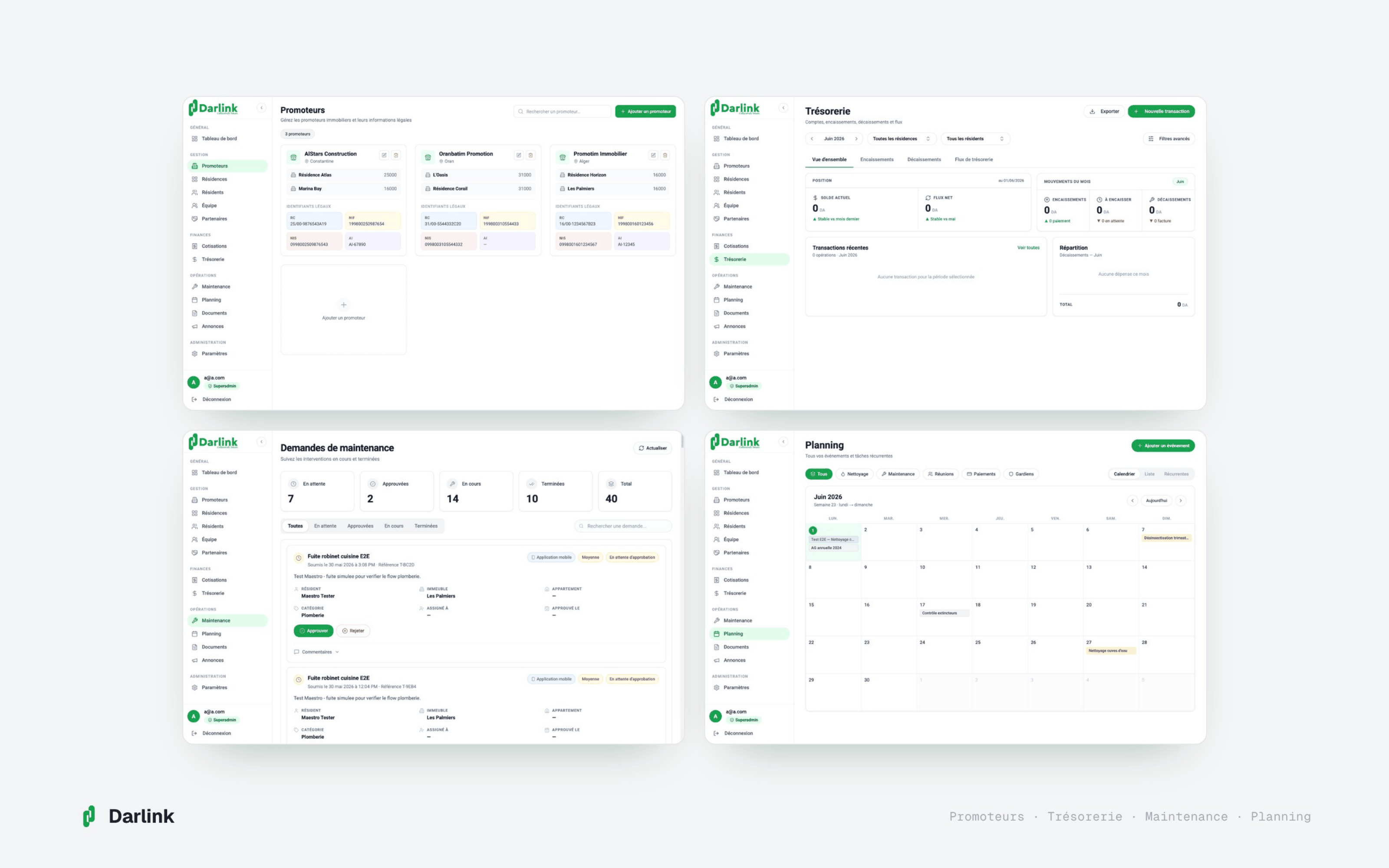Switch Planning to Liste view

[1149, 474]
